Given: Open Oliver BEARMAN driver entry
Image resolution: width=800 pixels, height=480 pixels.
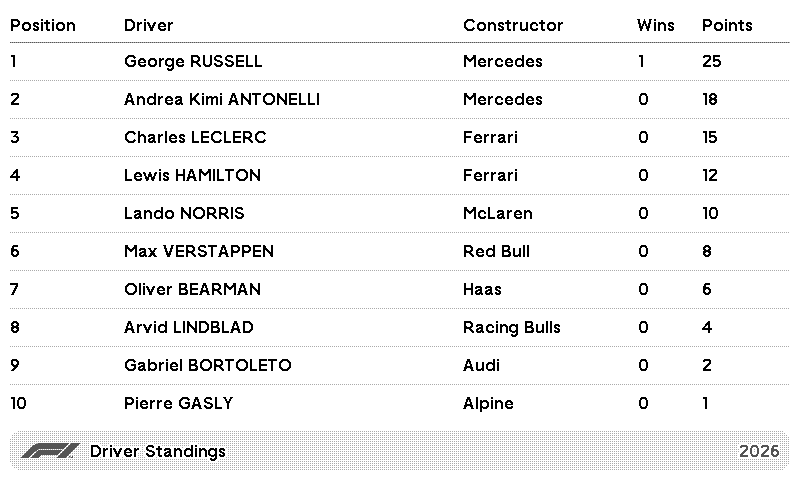Looking at the screenshot, I should tap(192, 289).
